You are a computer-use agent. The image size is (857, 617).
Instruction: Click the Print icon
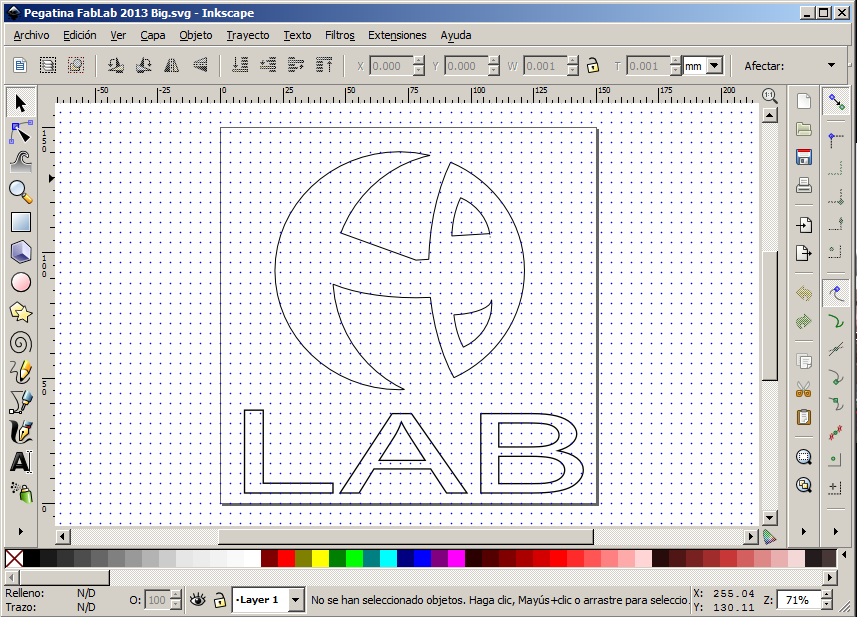[803, 185]
